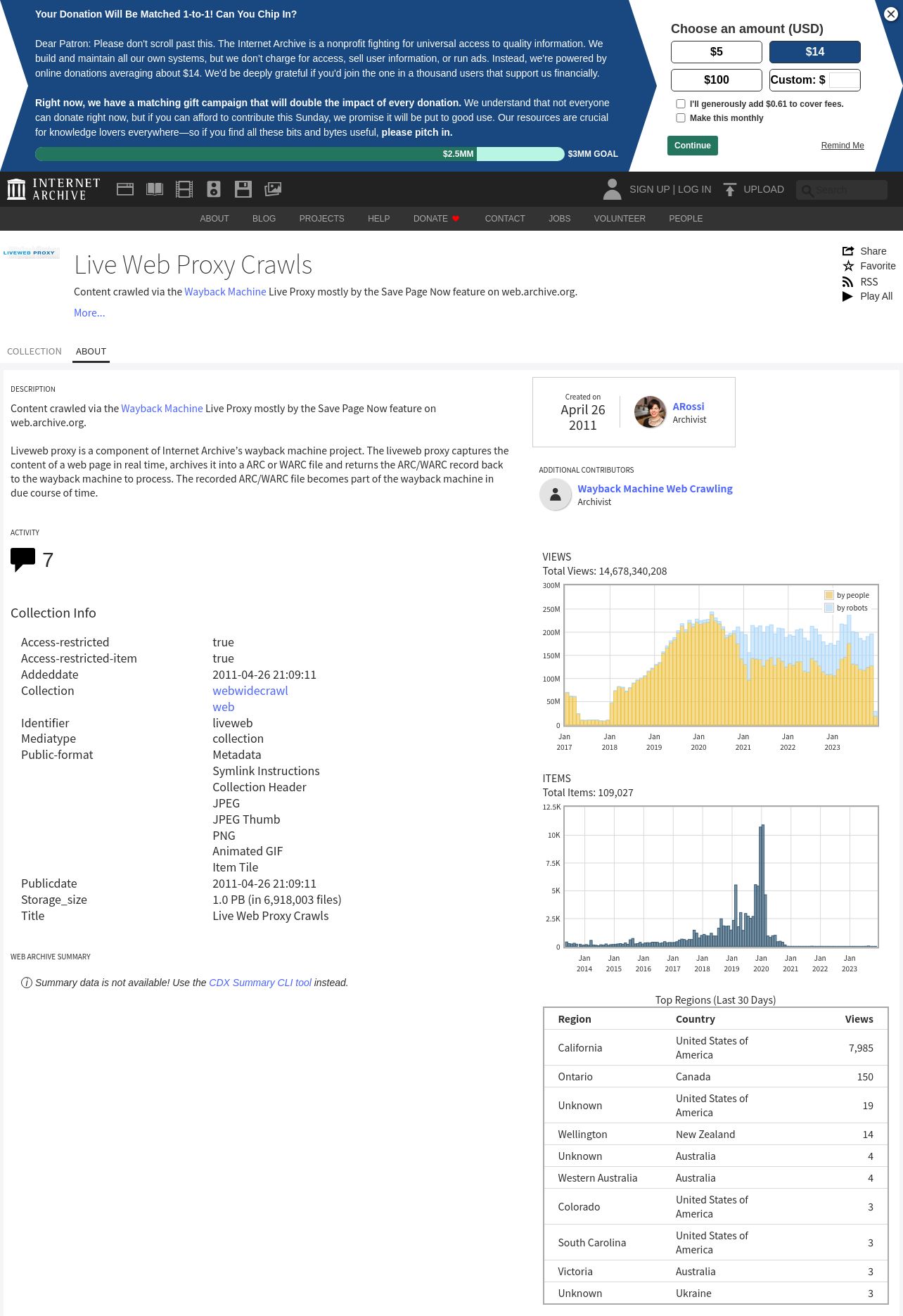Click SIGN UP link

click(649, 189)
